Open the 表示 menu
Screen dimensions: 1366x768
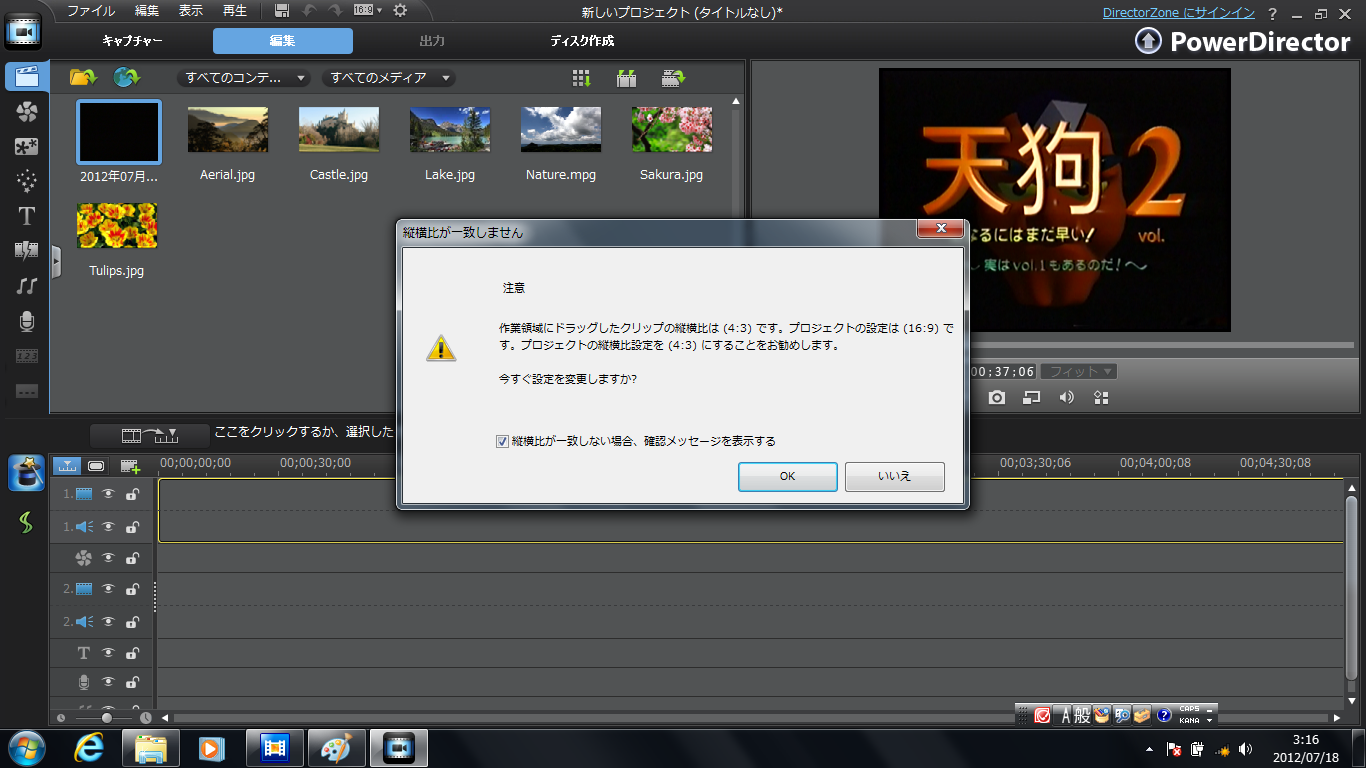click(x=190, y=11)
